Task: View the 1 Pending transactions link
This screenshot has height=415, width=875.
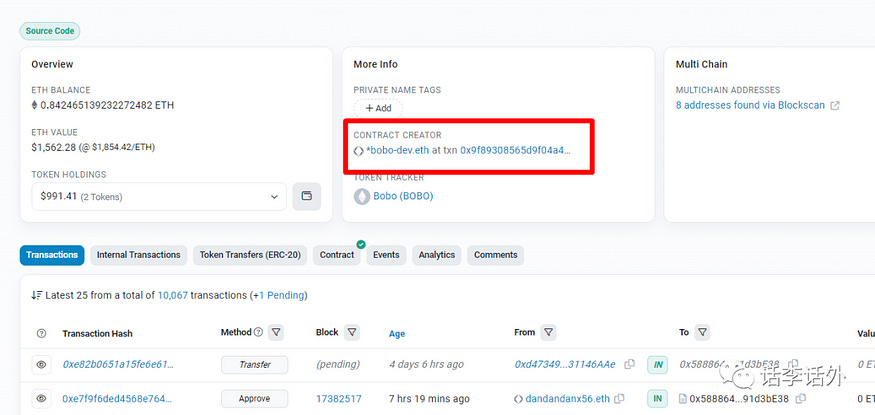Action: pyautogui.click(x=280, y=295)
